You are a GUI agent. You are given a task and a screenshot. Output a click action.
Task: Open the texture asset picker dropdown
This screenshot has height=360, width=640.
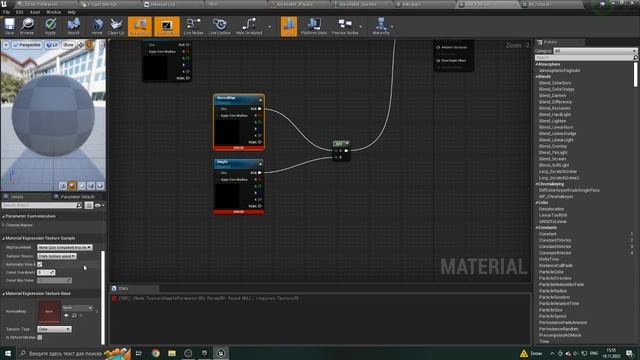click(x=77, y=307)
